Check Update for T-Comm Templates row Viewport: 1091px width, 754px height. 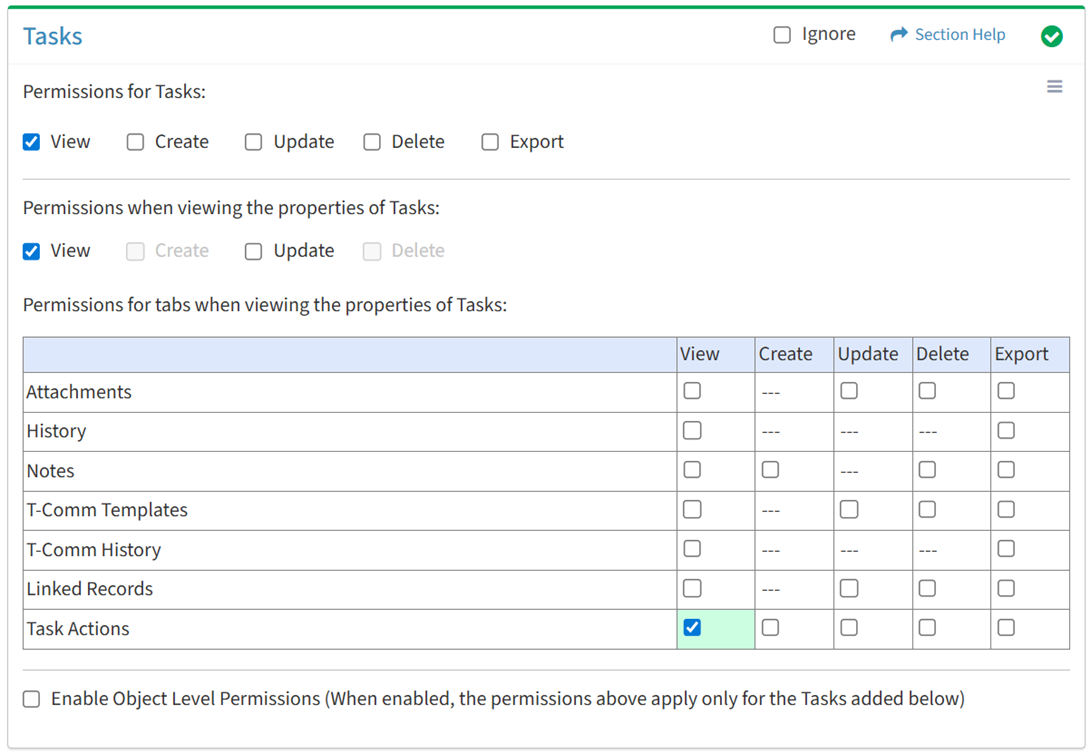(849, 510)
